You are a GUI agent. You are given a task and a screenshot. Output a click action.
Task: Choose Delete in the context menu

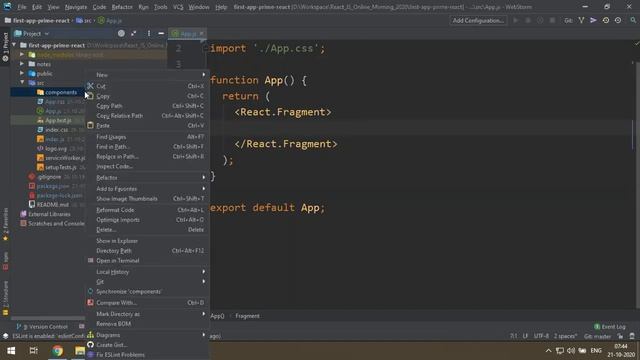147,229
